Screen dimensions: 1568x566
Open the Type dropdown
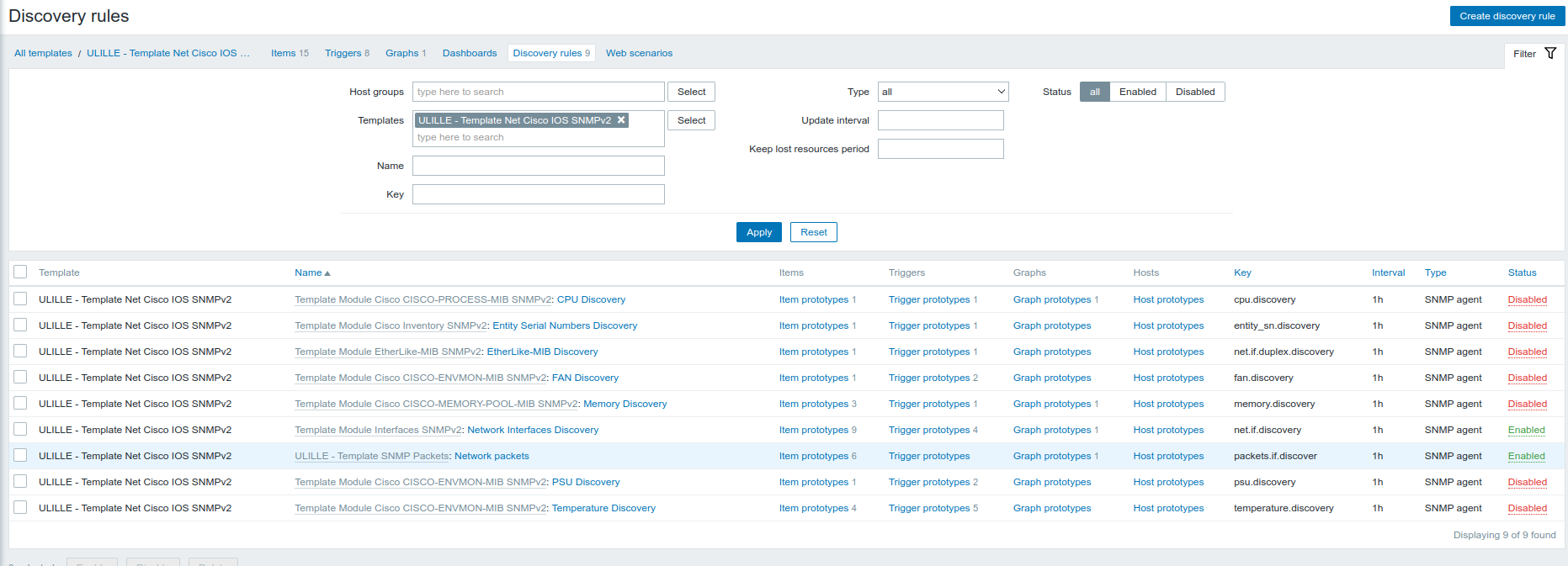943,92
